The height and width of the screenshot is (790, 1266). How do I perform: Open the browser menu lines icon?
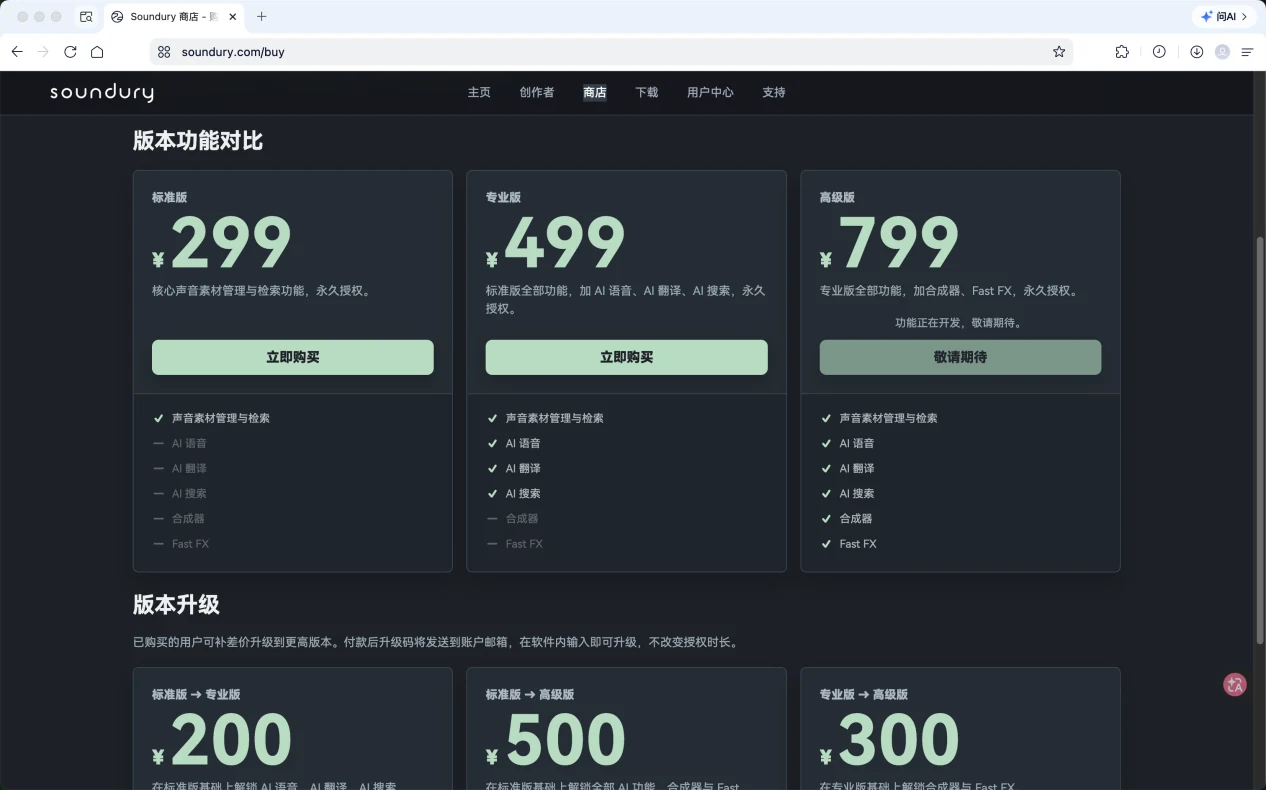[1247, 52]
